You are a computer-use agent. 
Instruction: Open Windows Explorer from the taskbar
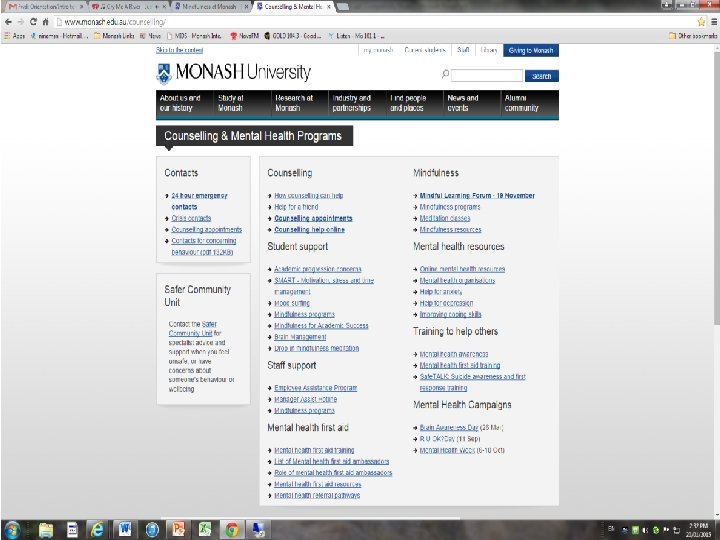coord(45,530)
